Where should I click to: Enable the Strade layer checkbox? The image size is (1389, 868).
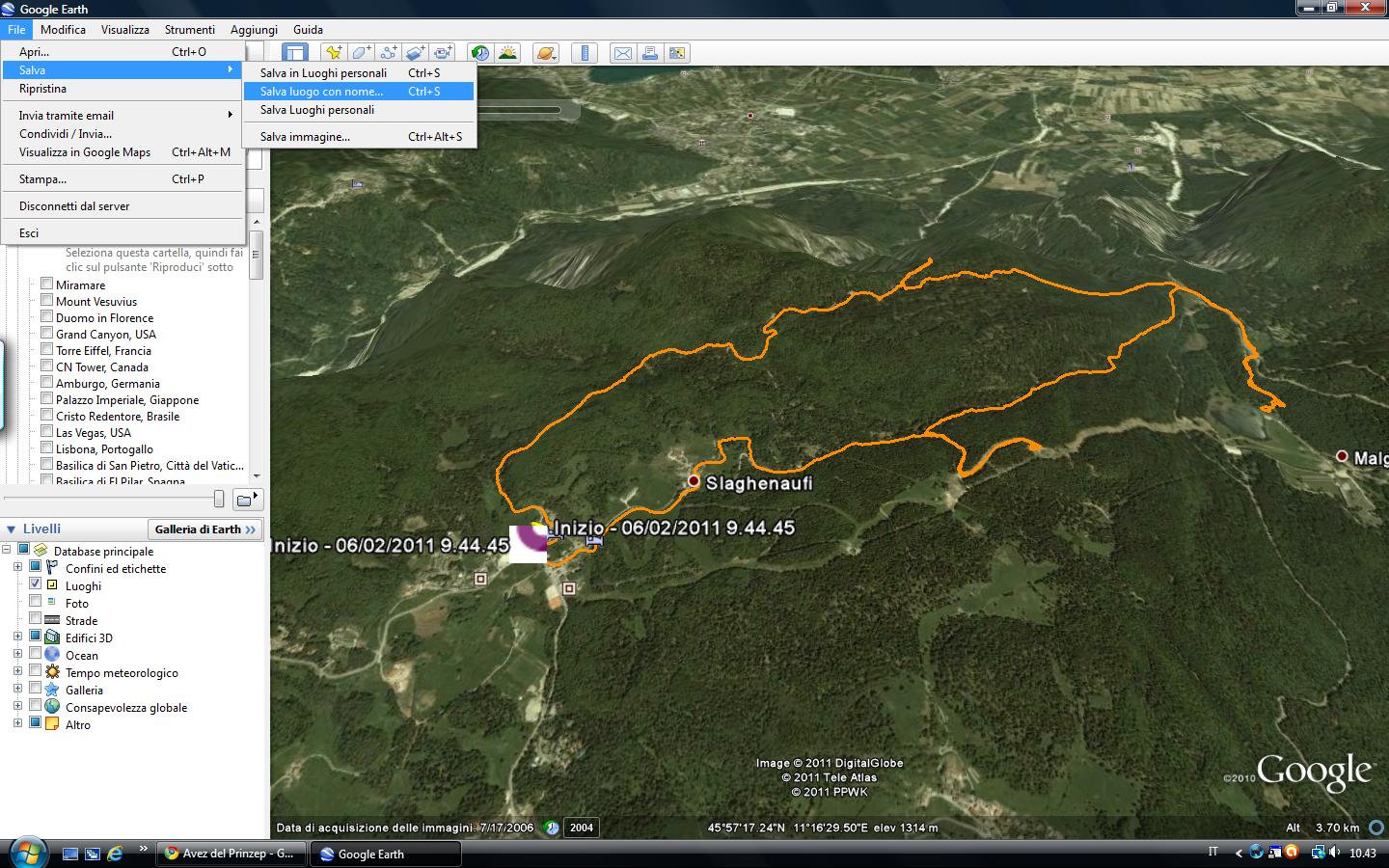click(36, 620)
